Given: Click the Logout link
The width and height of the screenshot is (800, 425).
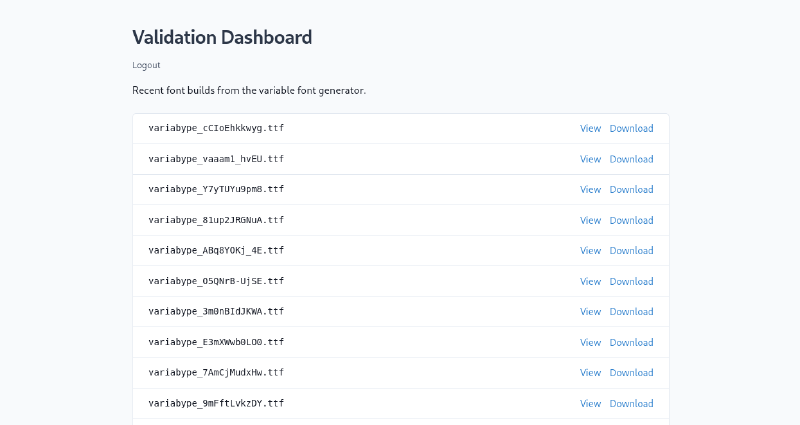Looking at the screenshot, I should pos(146,65).
